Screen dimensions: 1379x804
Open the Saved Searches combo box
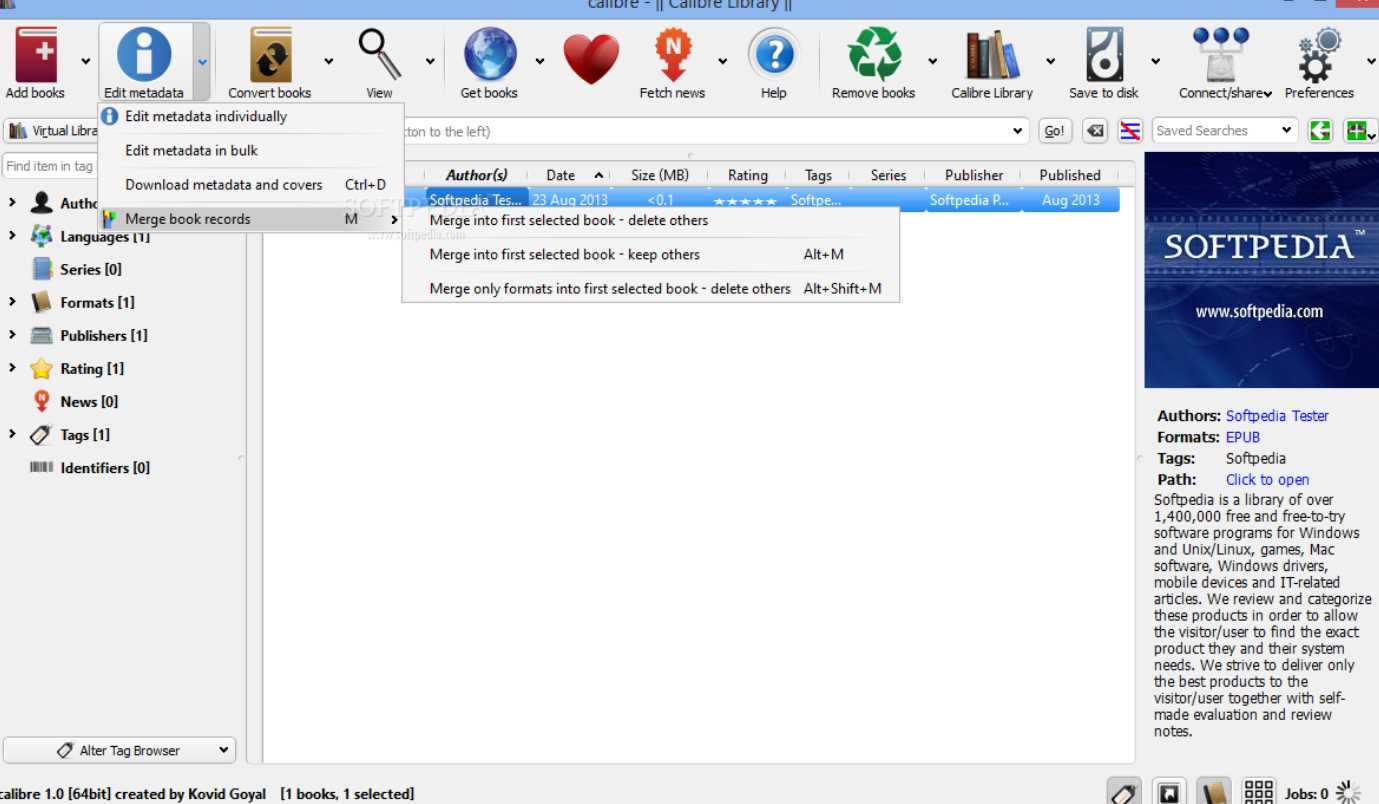(1224, 131)
